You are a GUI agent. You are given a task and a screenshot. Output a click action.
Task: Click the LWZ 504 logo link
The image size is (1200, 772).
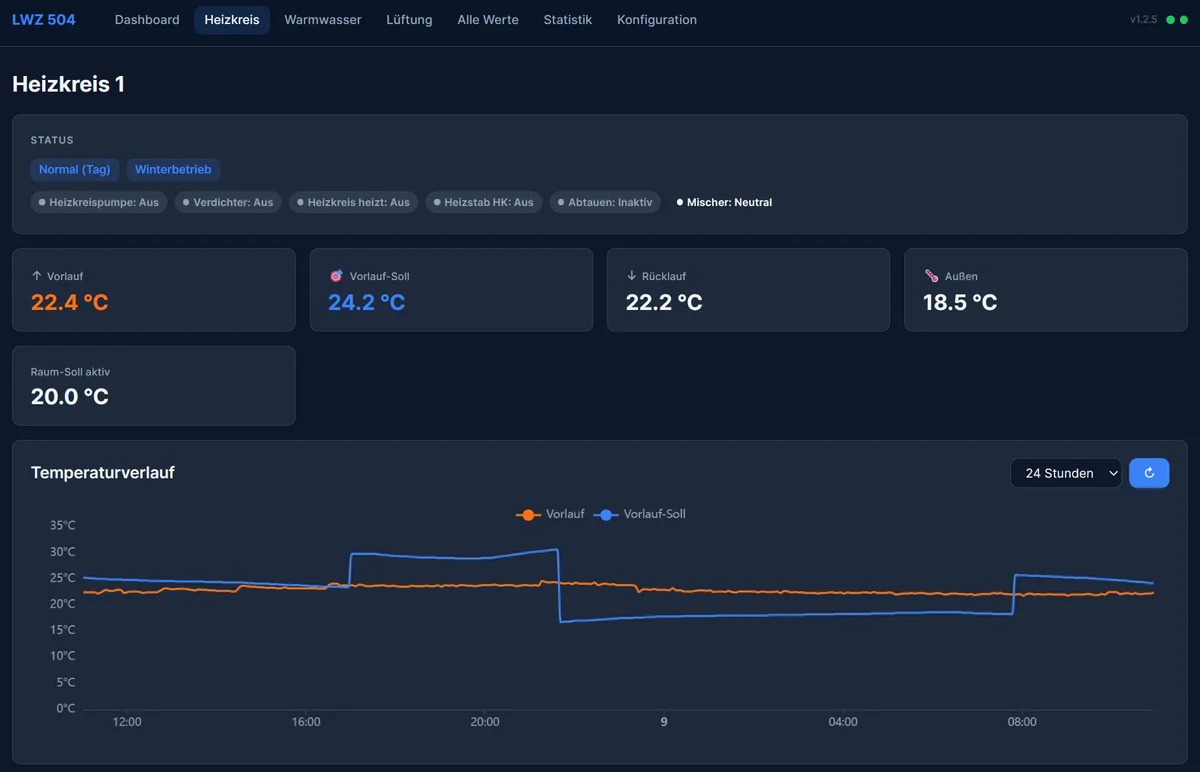pyautogui.click(x=44, y=20)
